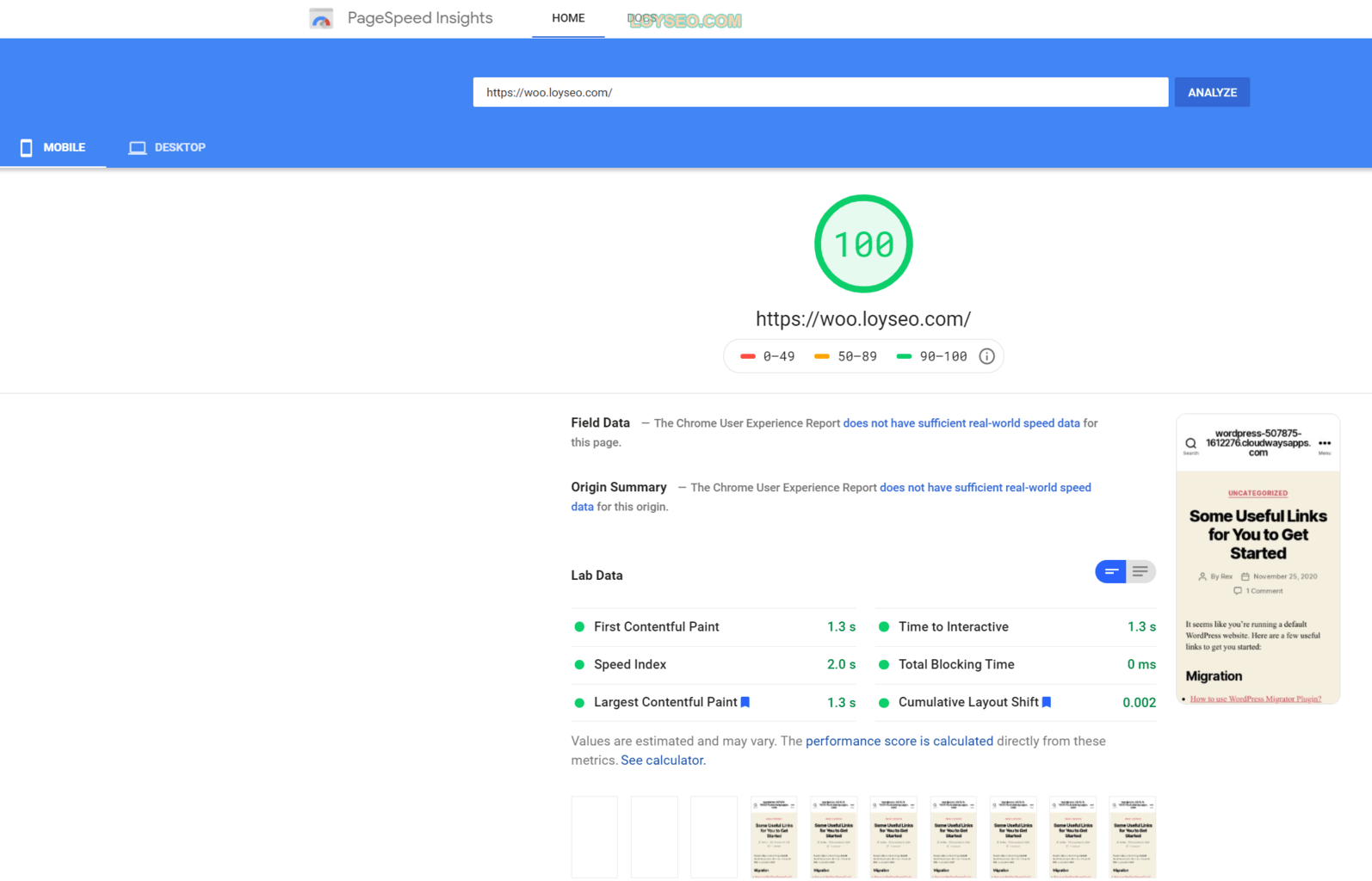The image size is (1372, 881).
Task: Click the ANALYZE button
Action: pos(1212,92)
